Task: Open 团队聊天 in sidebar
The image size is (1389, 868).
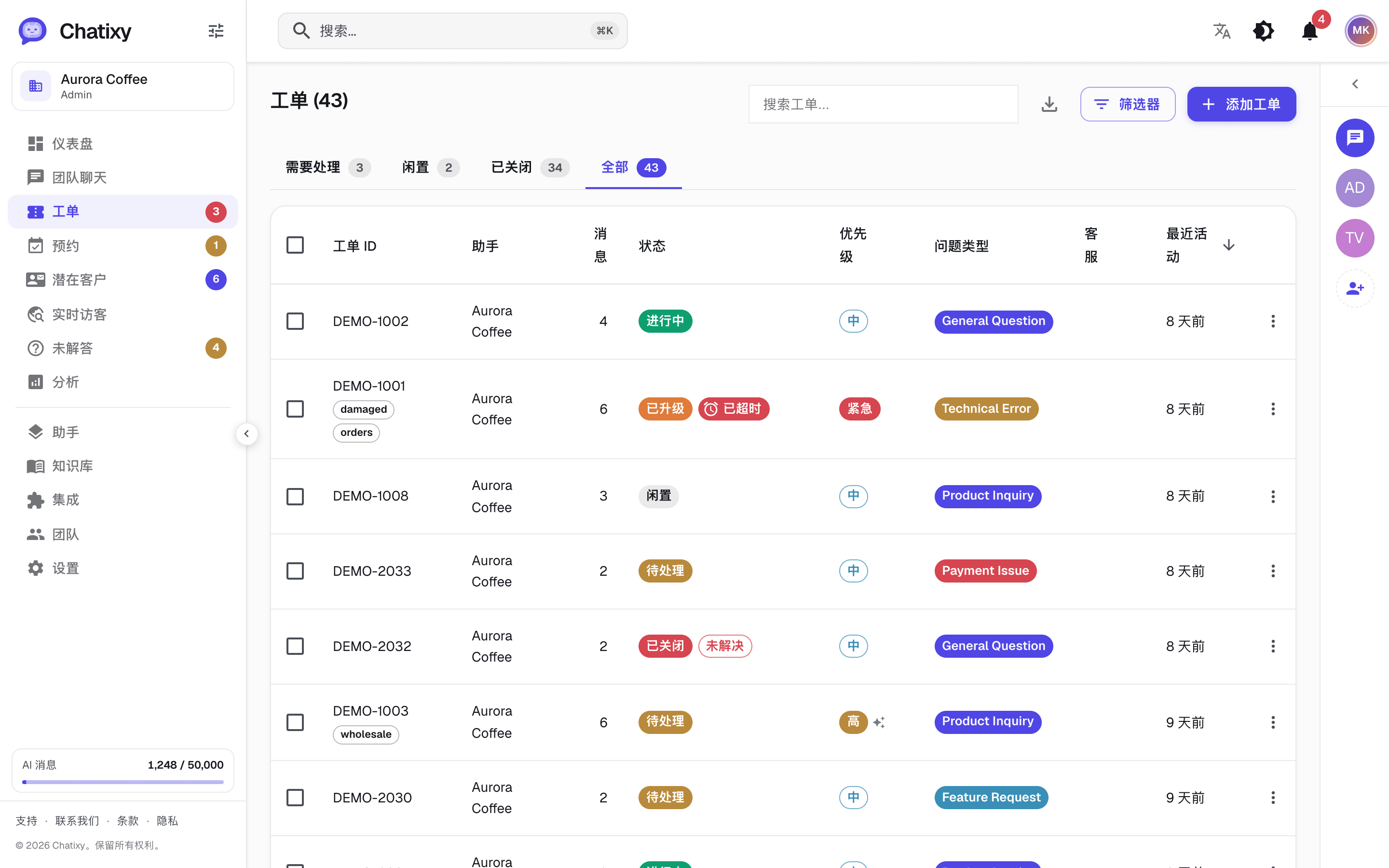Action: (x=123, y=177)
